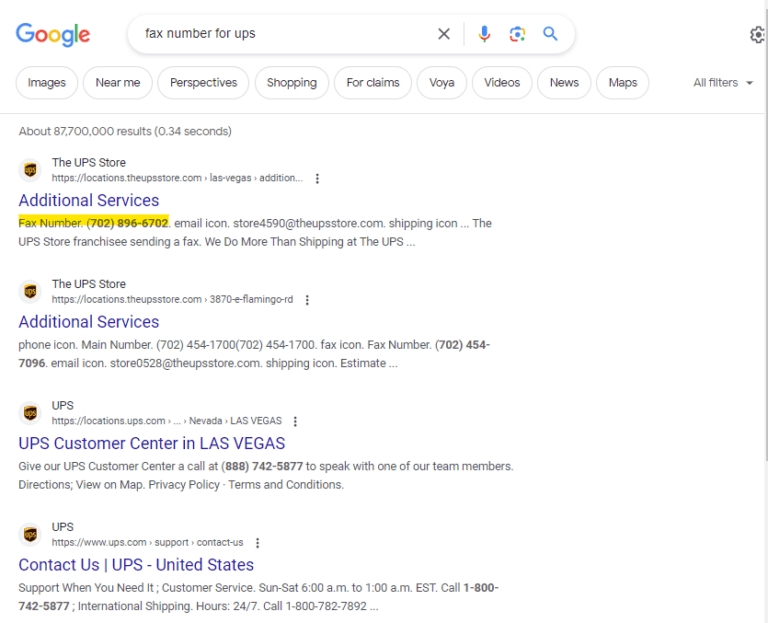Open the settings gear icon
The image size is (768, 623).
tap(757, 35)
